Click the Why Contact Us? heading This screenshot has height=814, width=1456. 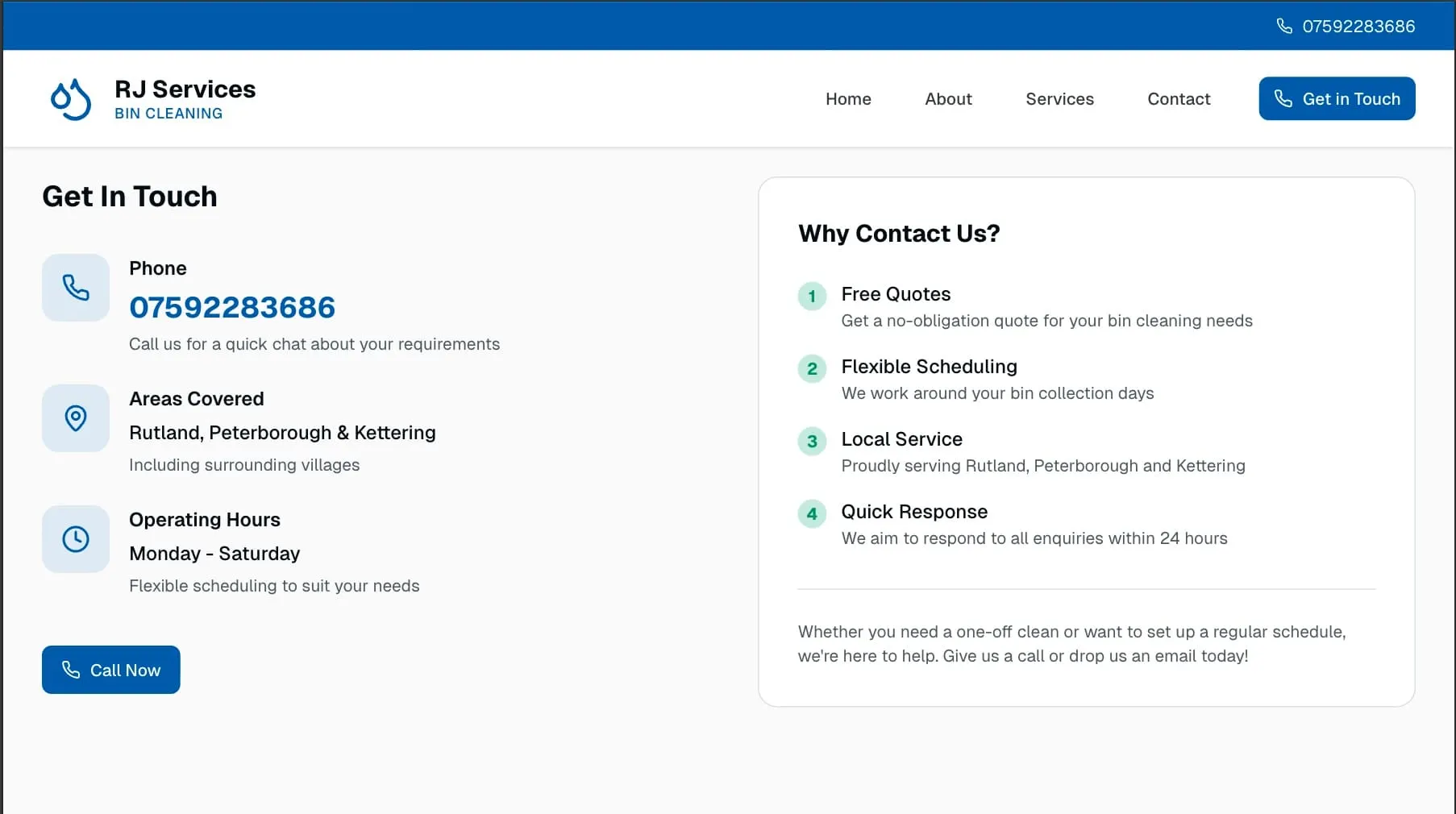coord(899,233)
